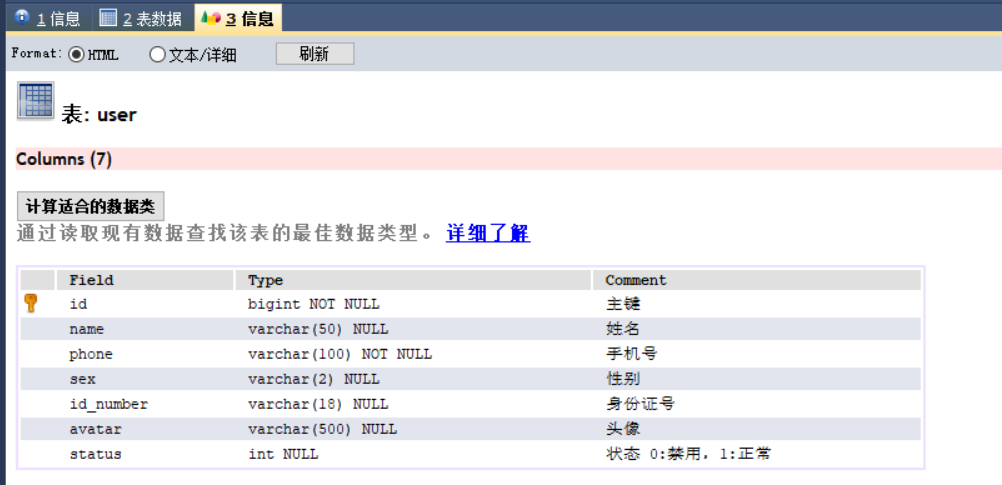Click the '状态 0:禁用, 1:正常' comment
This screenshot has height=485, width=1002.
(688, 454)
